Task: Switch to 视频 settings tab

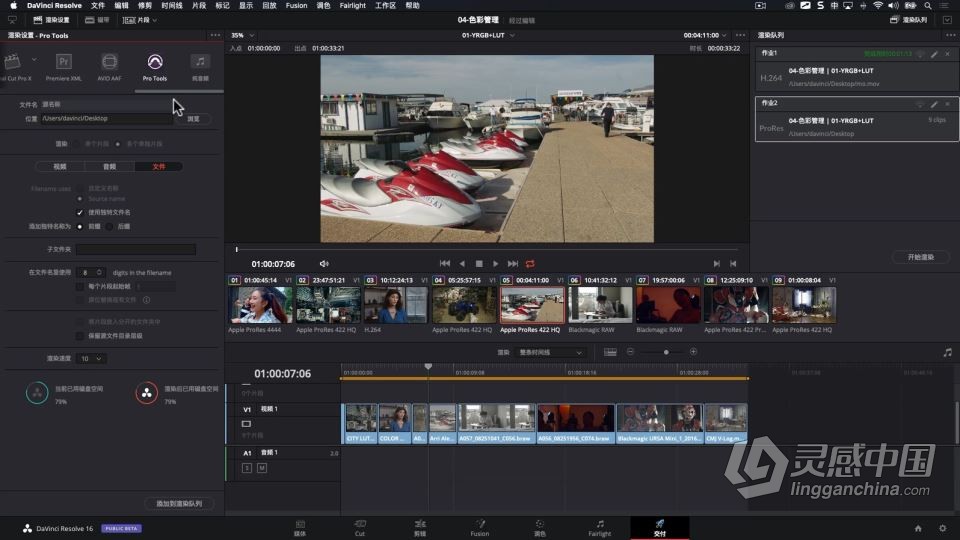Action: 60,167
